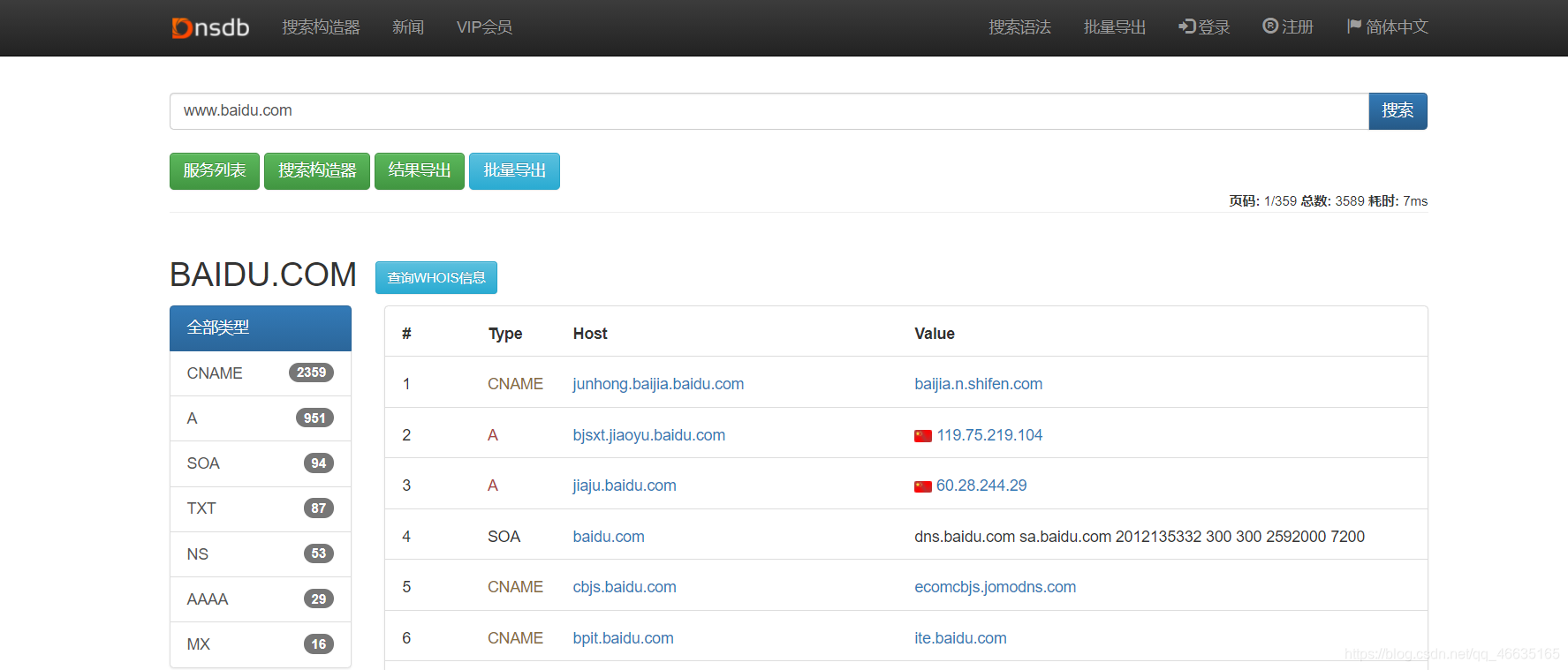Open the junhong.baijia.baidu.com host link
This screenshot has height=670, width=1568.
(x=658, y=384)
